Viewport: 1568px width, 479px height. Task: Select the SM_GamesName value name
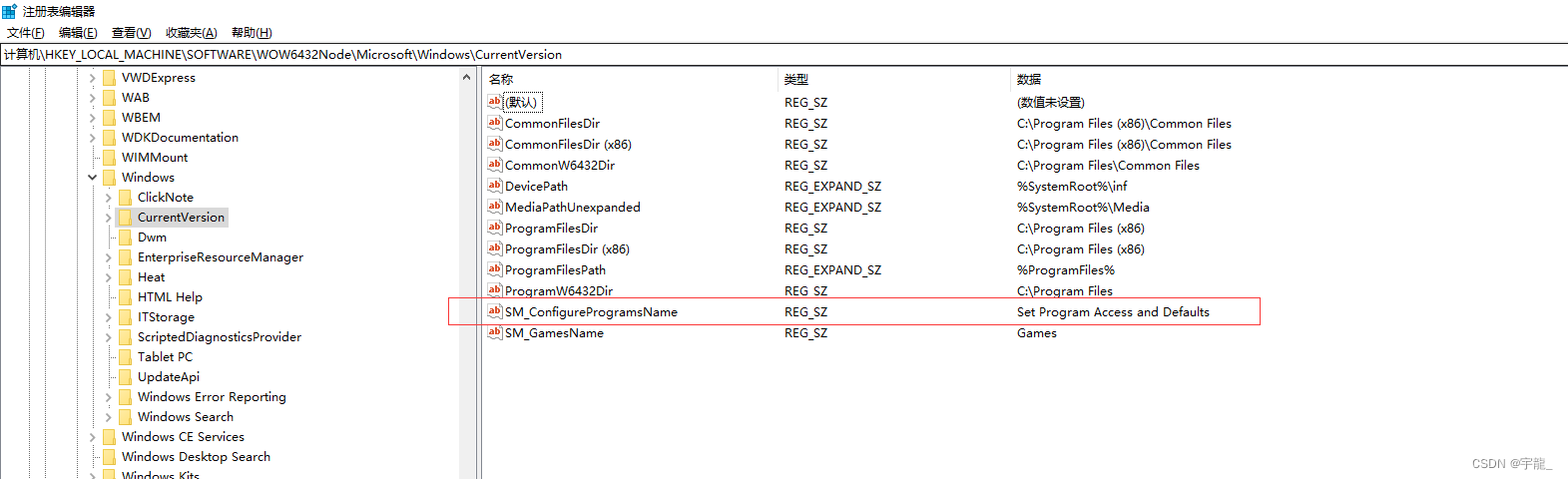point(554,333)
